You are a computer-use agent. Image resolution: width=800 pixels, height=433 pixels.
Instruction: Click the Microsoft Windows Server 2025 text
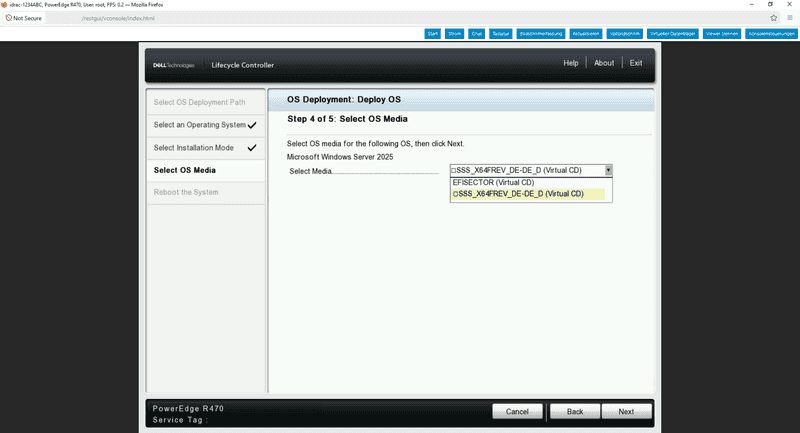340,157
